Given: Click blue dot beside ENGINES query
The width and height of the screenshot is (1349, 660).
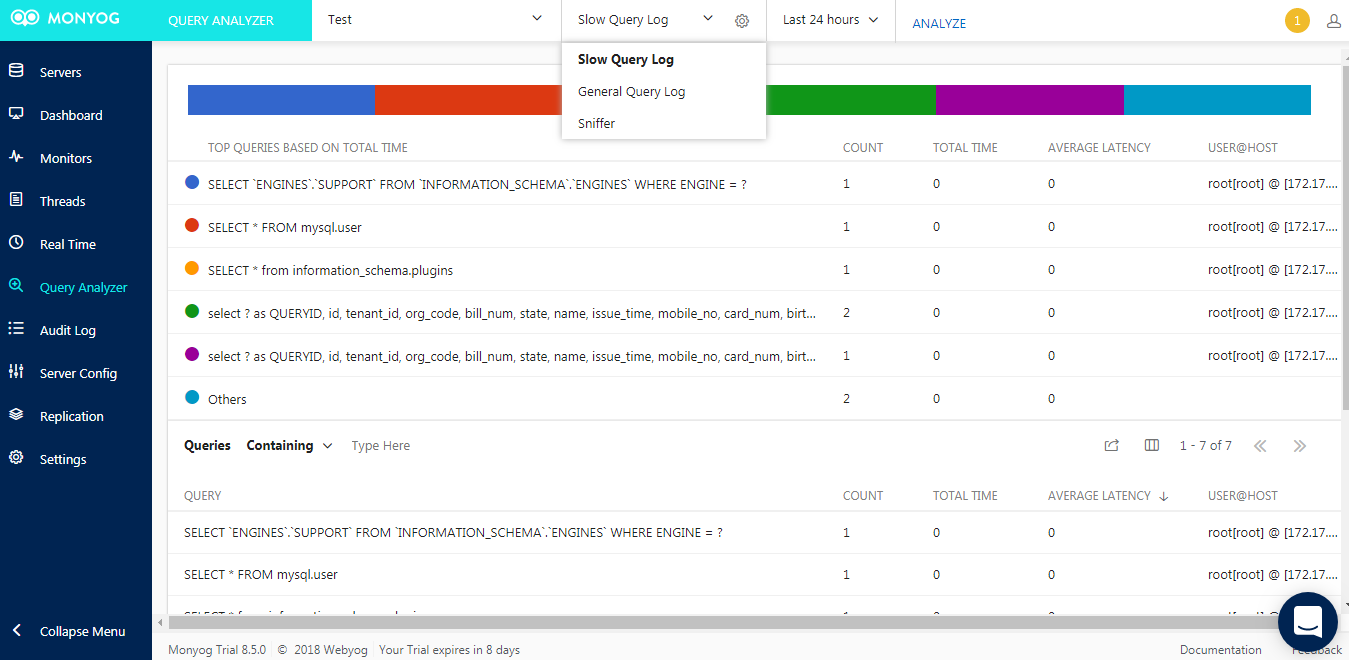Looking at the screenshot, I should point(193,183).
